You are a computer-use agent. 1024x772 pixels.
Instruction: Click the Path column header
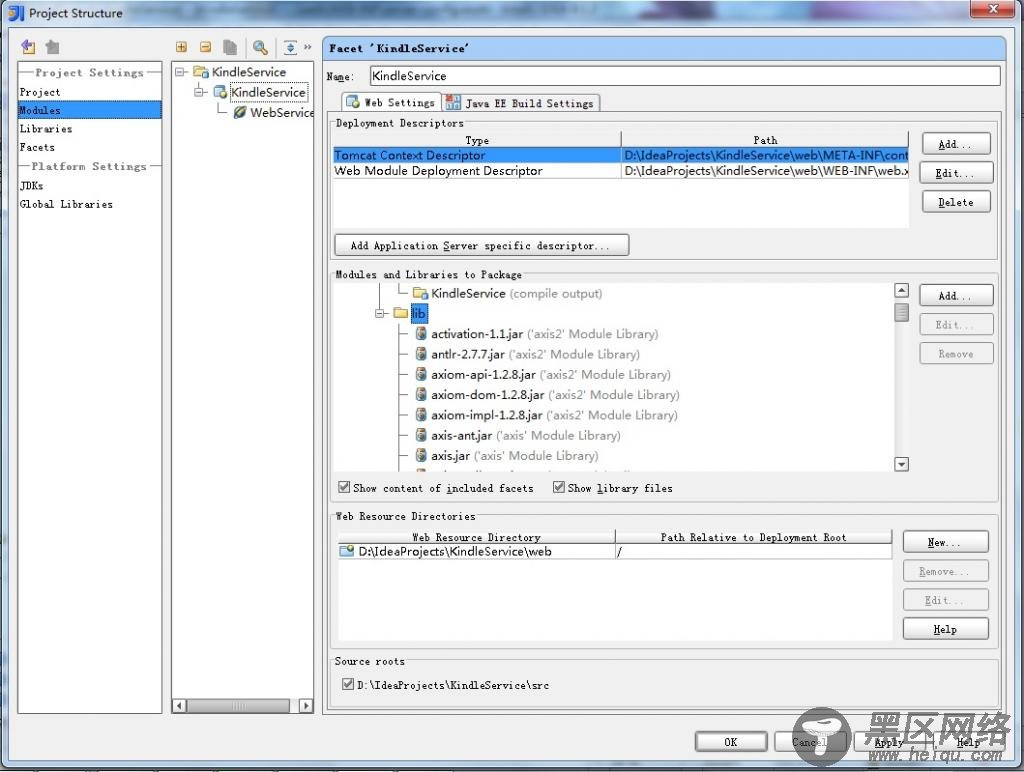pyautogui.click(x=765, y=140)
